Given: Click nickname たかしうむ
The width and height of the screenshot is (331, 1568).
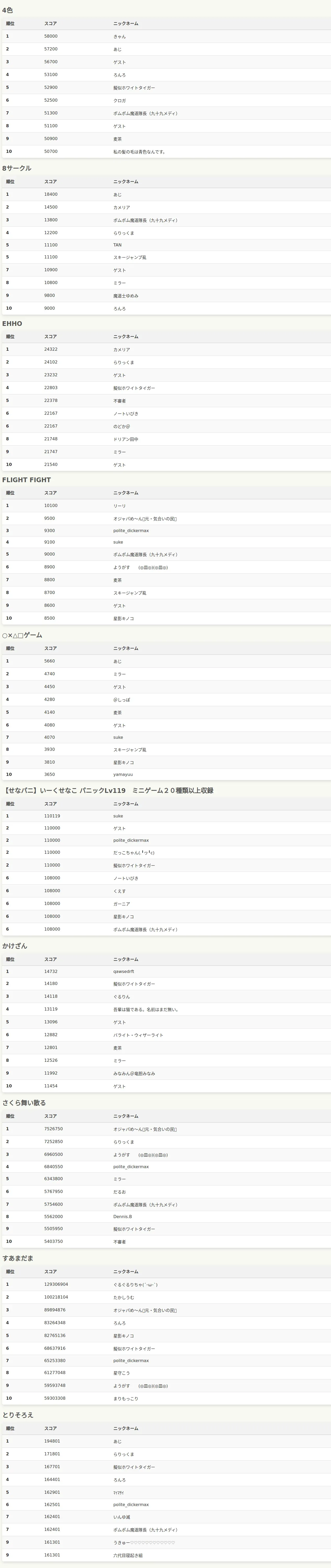Looking at the screenshot, I should pyautogui.click(x=123, y=1297).
